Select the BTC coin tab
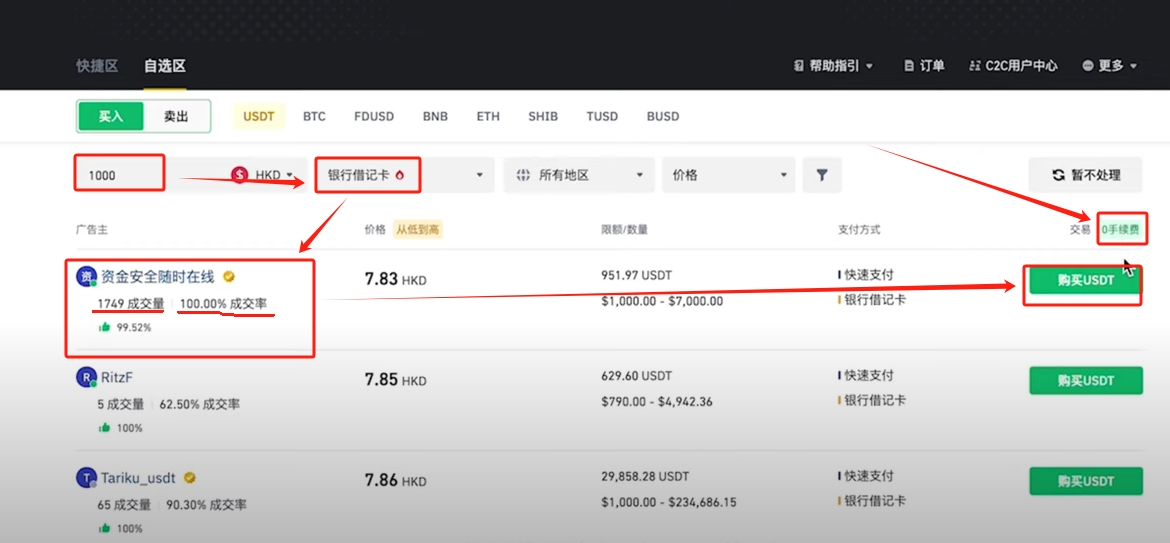This screenshot has height=543, width=1170. (x=314, y=116)
